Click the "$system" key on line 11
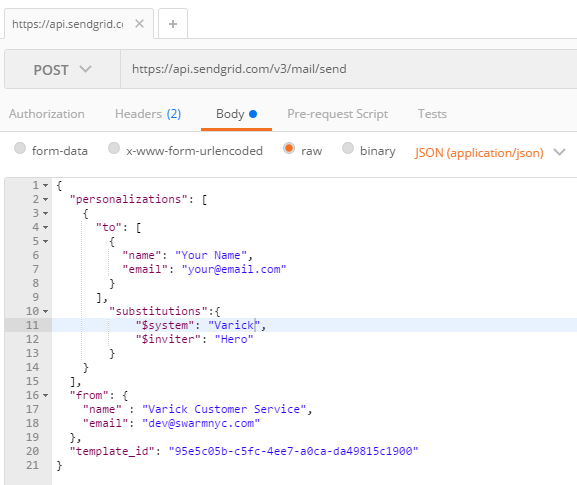The image size is (577, 485). (165, 325)
